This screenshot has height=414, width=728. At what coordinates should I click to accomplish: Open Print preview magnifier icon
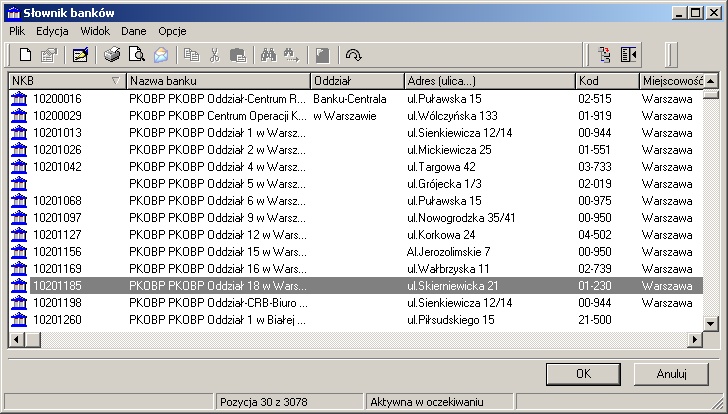pyautogui.click(x=136, y=55)
